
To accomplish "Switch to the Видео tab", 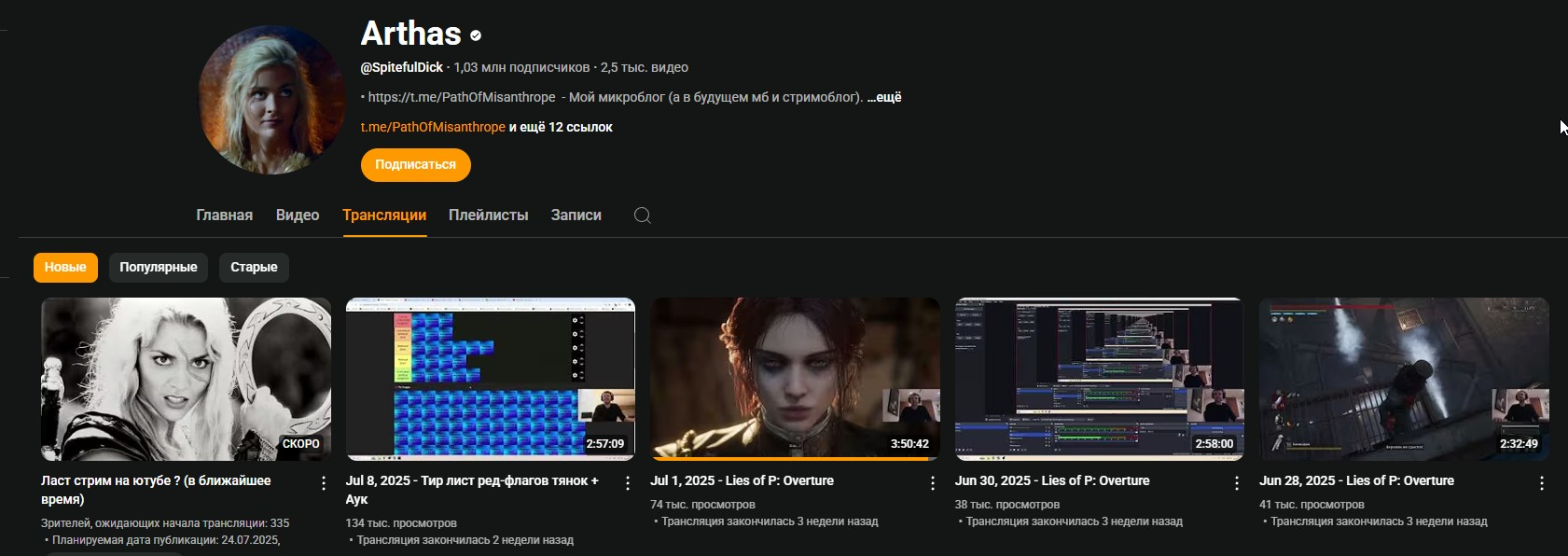I will tap(298, 215).
